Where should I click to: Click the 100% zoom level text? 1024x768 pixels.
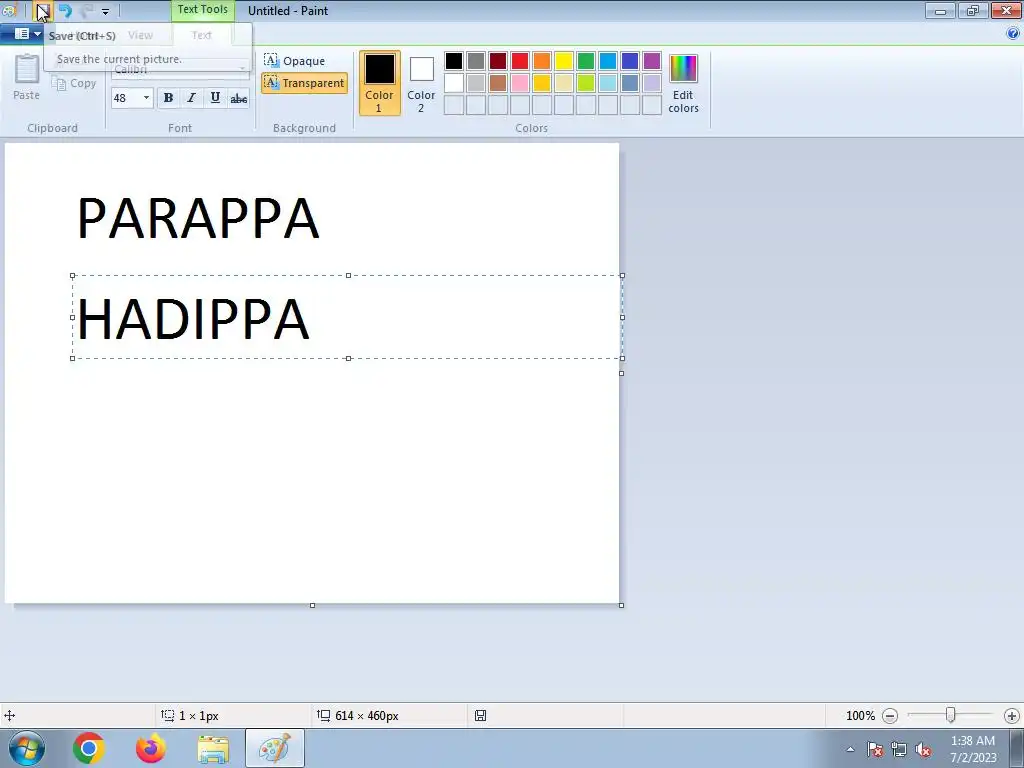click(860, 716)
